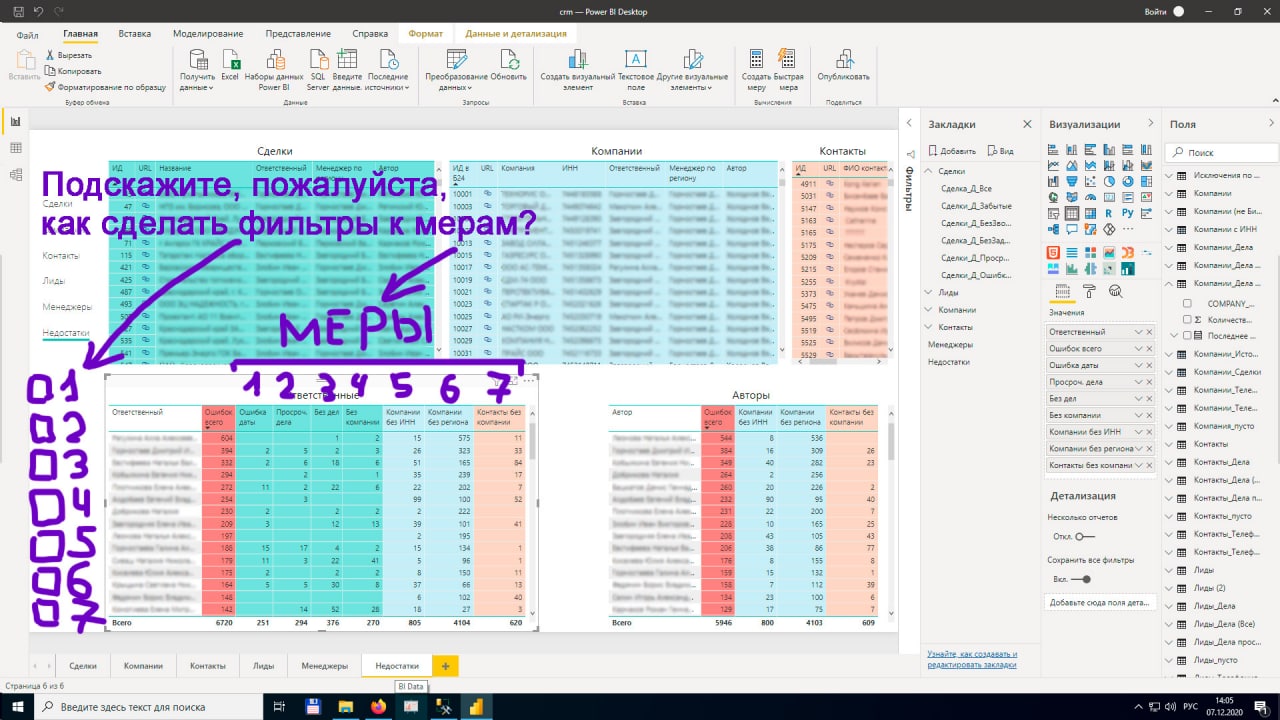Select the Table visual in Визуализации
Screen dimensions: 1280x720
pos(1071,214)
